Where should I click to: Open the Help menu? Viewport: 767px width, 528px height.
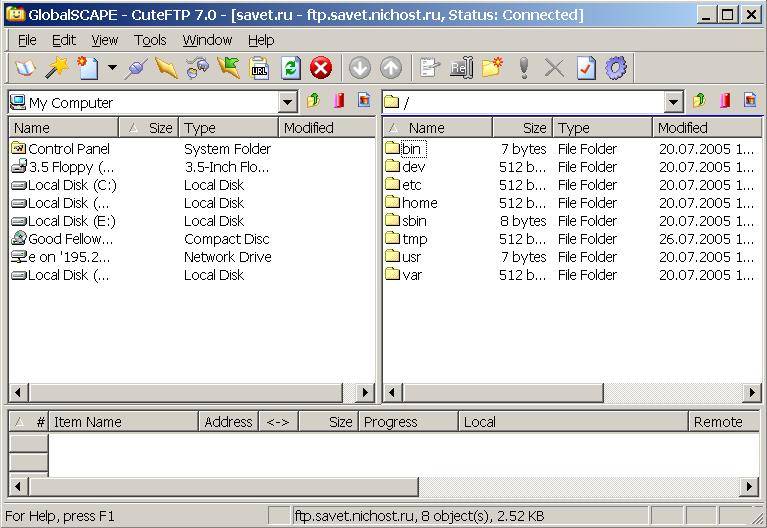coord(261,40)
